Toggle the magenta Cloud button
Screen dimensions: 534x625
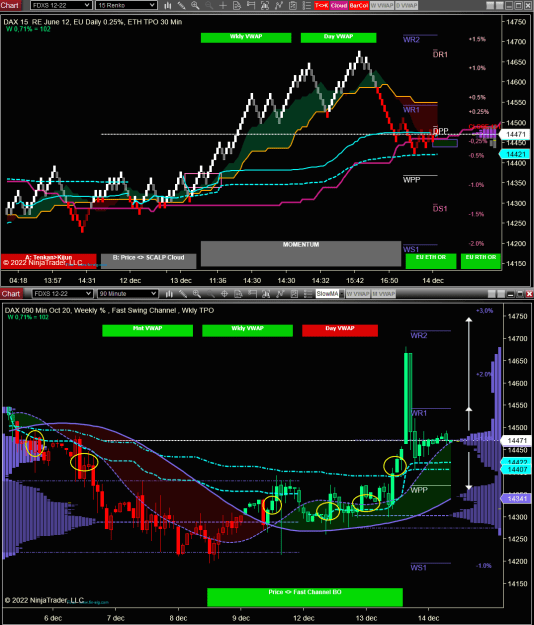tap(339, 5)
